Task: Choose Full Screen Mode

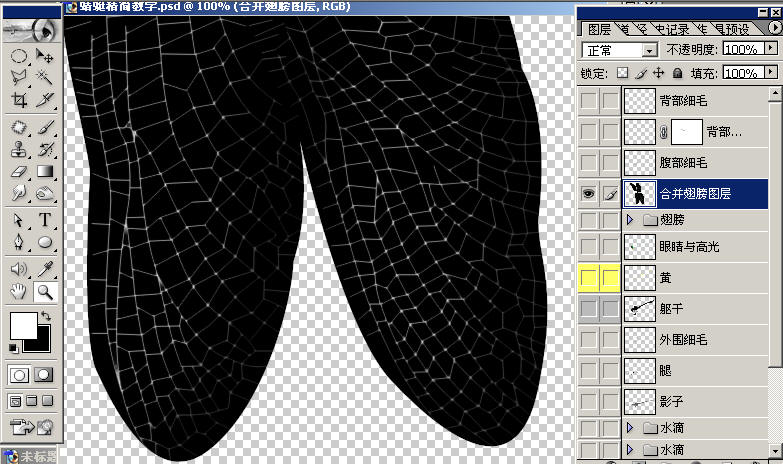Action: tap(47, 401)
